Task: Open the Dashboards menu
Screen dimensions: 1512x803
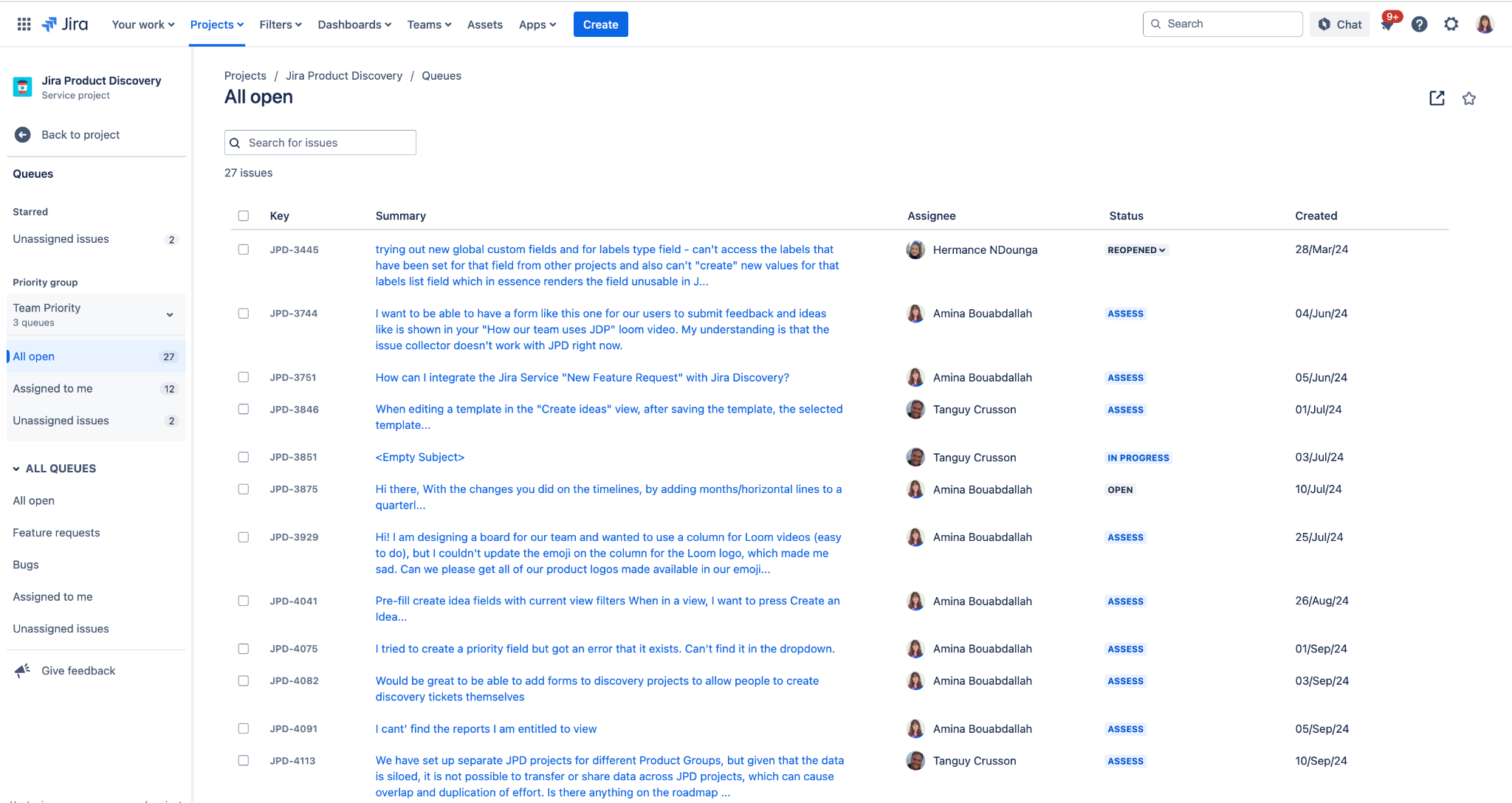Action: (x=354, y=24)
